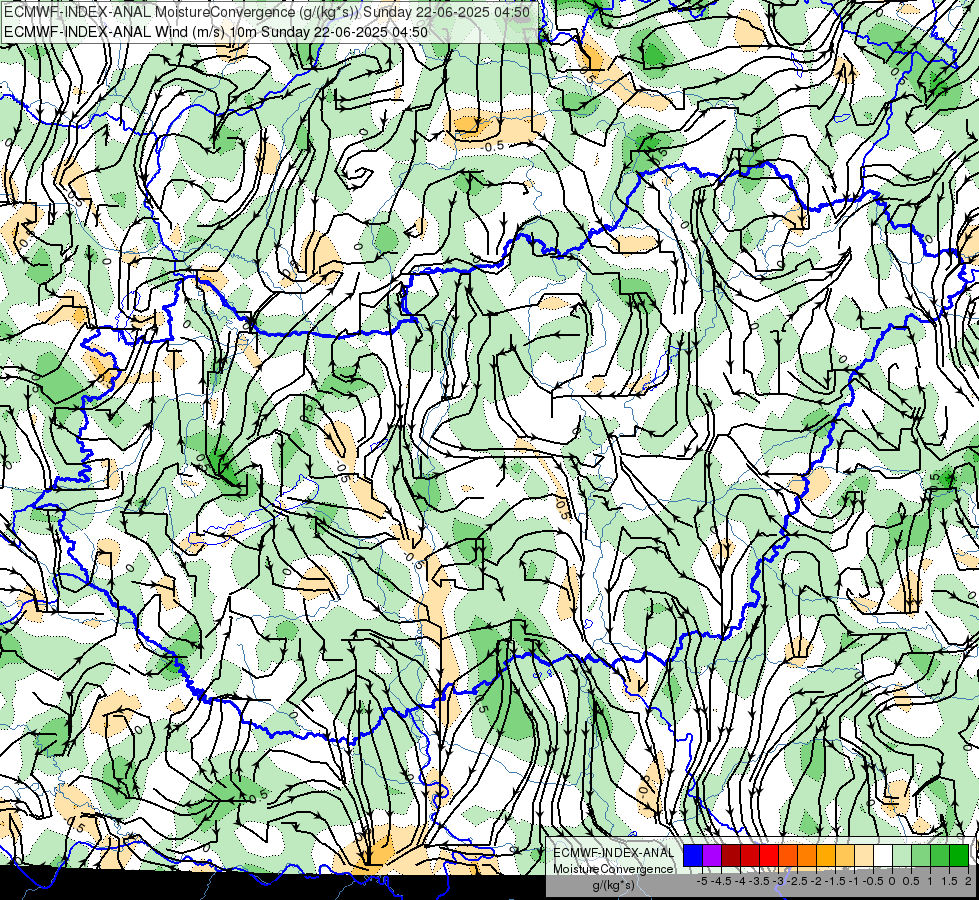Click the -2.5 legend tick label

[797, 881]
